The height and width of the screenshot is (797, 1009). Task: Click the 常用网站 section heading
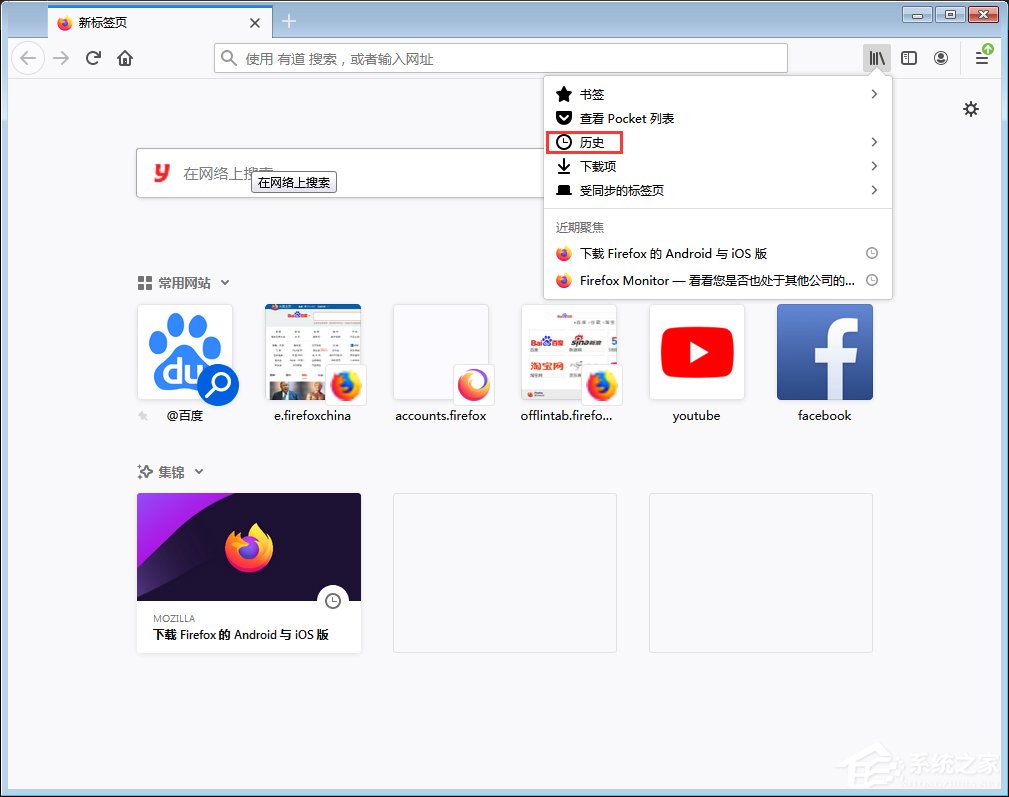[184, 283]
